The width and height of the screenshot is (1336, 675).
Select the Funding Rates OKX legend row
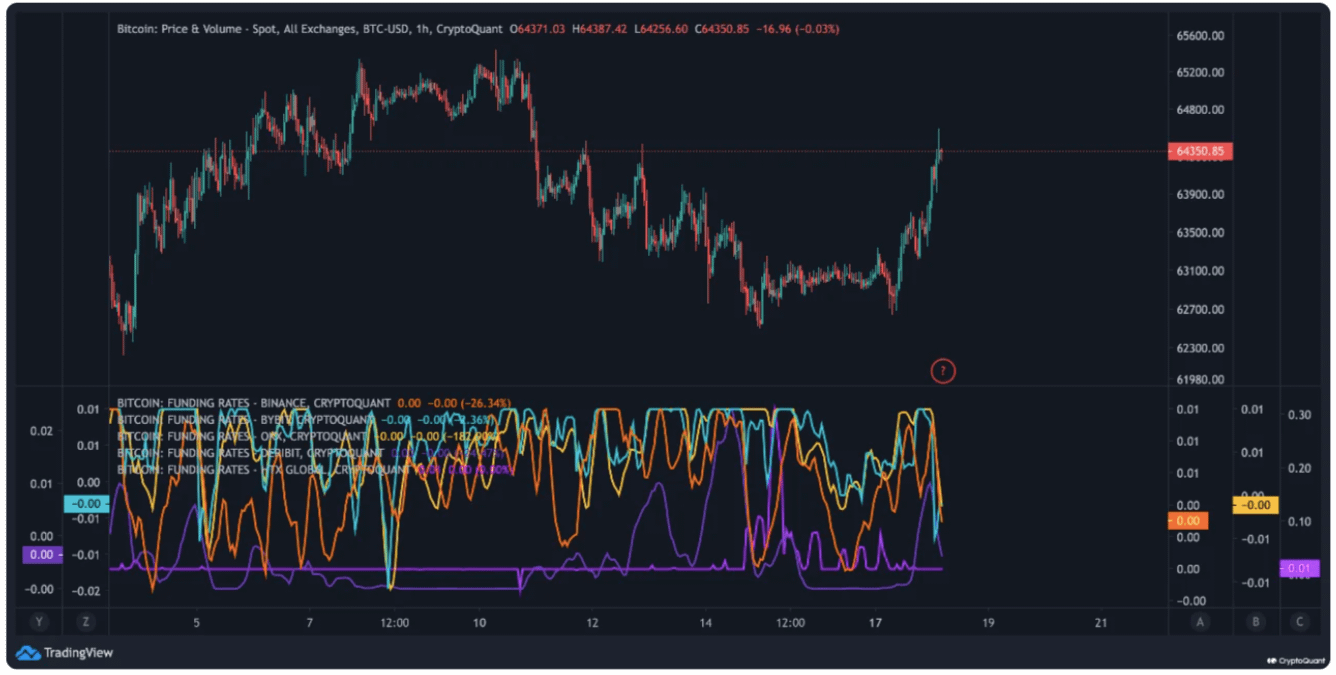point(308,436)
